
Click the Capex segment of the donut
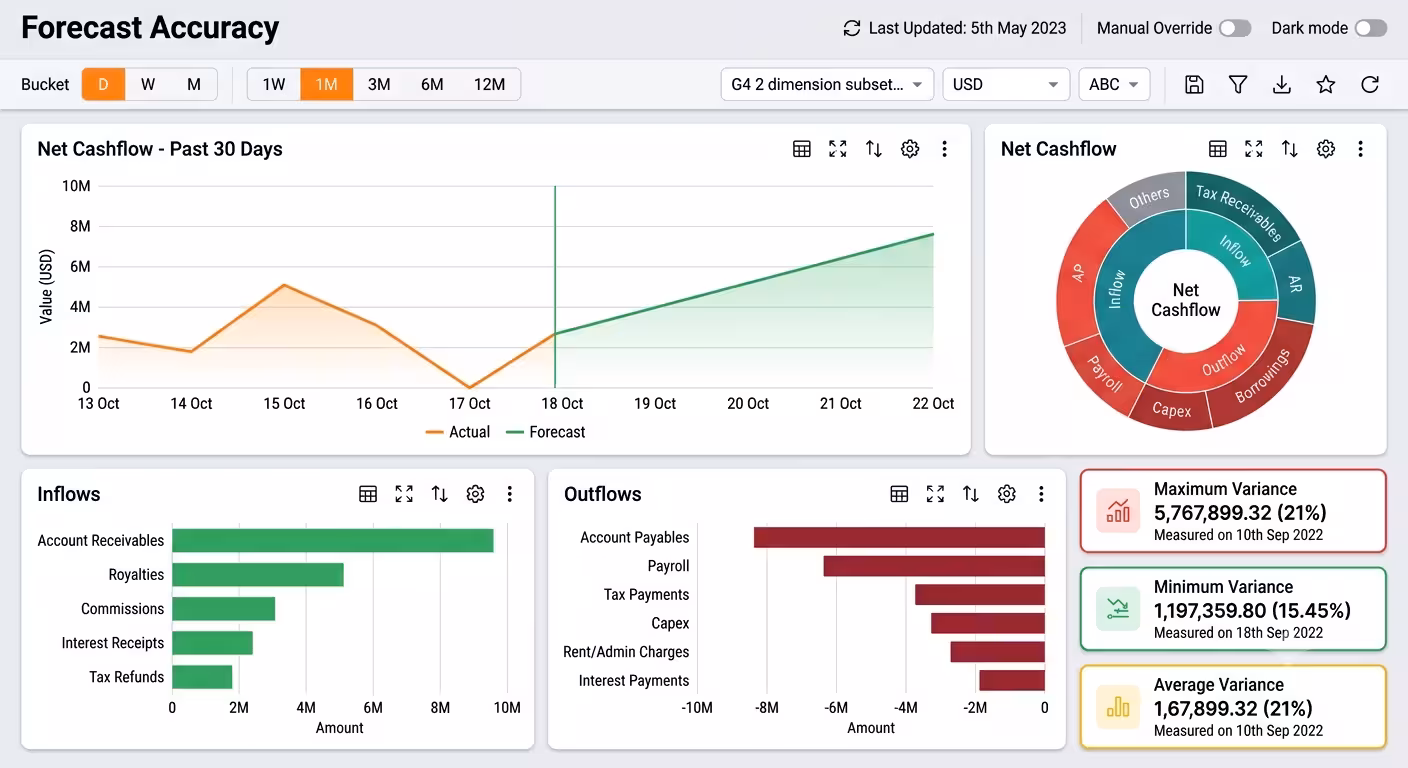pyautogui.click(x=1172, y=410)
